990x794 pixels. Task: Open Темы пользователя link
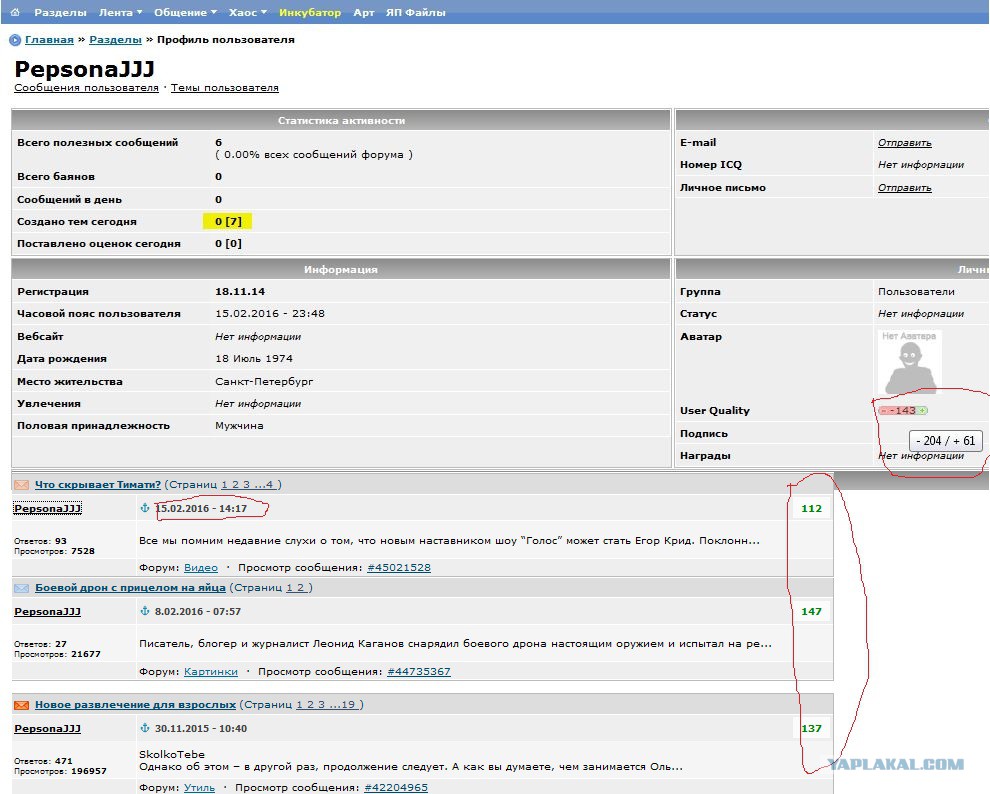point(225,88)
